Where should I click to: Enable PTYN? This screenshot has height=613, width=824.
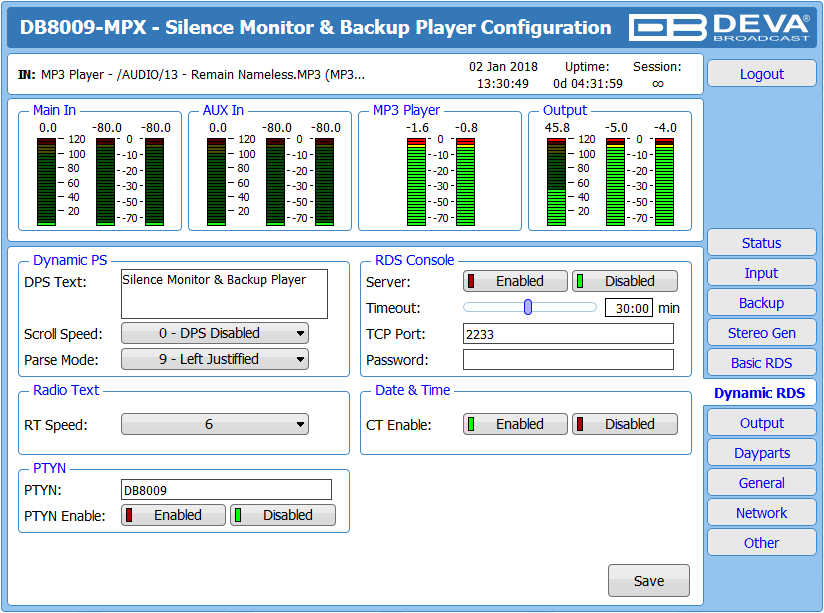[173, 515]
